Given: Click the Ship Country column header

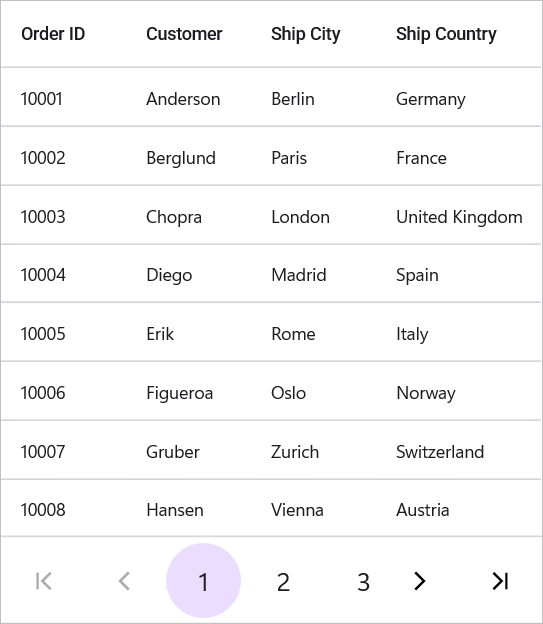Looking at the screenshot, I should 446,34.
